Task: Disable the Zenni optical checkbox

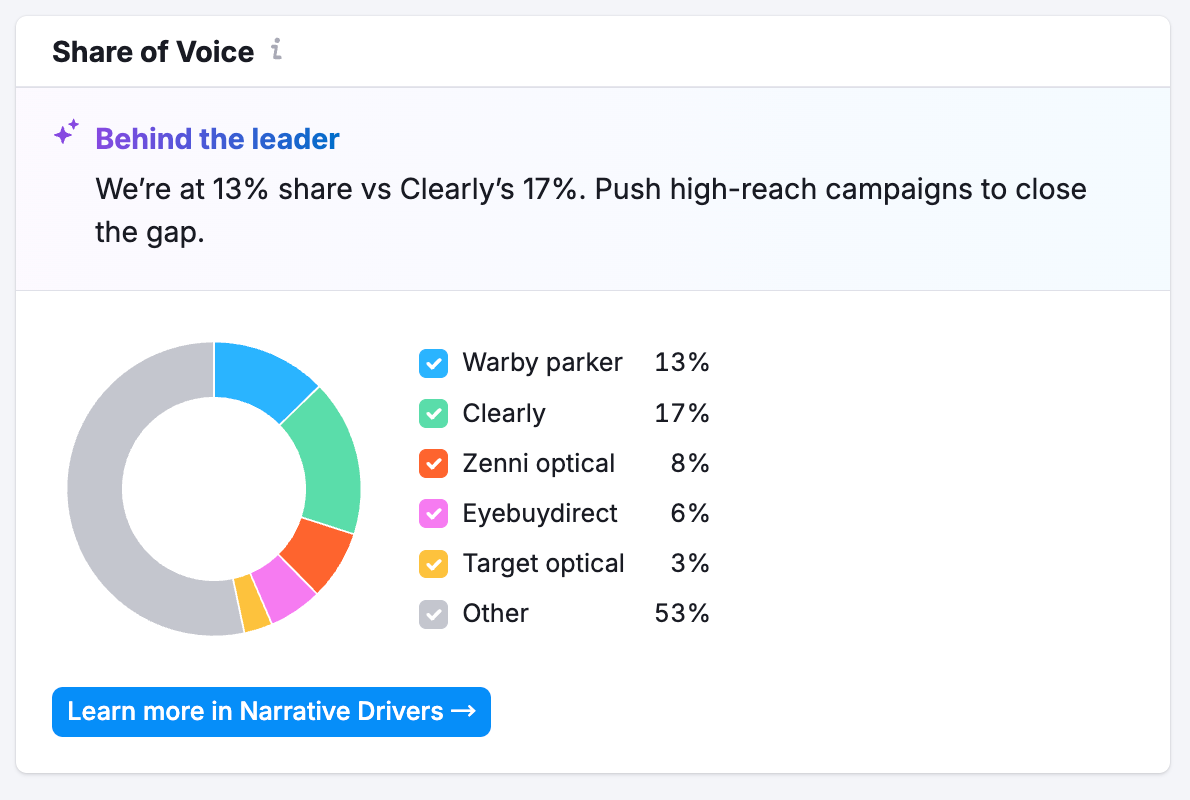Action: 433,463
